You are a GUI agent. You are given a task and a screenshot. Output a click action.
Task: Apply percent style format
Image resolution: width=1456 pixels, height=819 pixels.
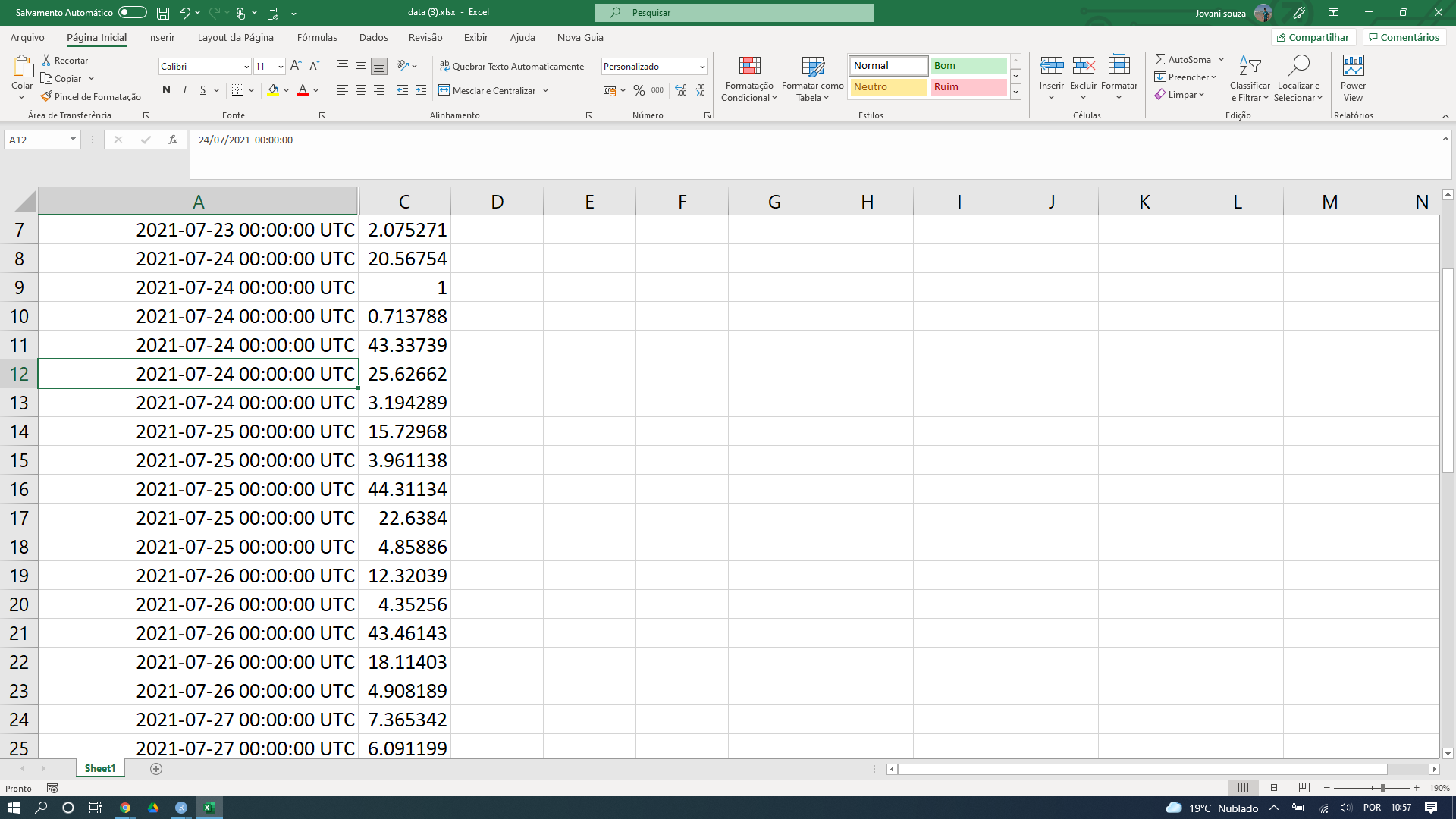639,90
